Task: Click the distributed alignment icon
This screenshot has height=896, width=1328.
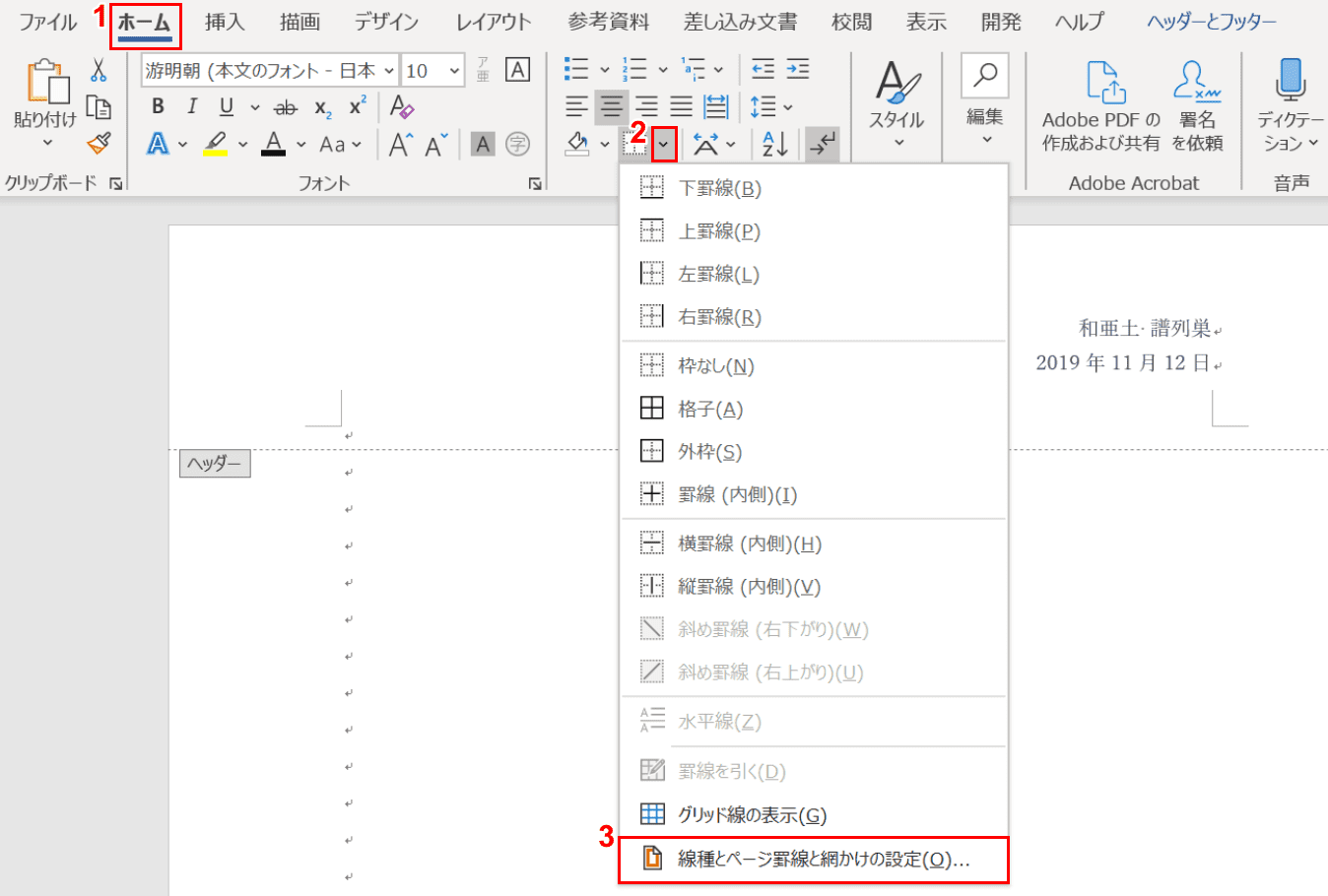Action: pos(716,106)
